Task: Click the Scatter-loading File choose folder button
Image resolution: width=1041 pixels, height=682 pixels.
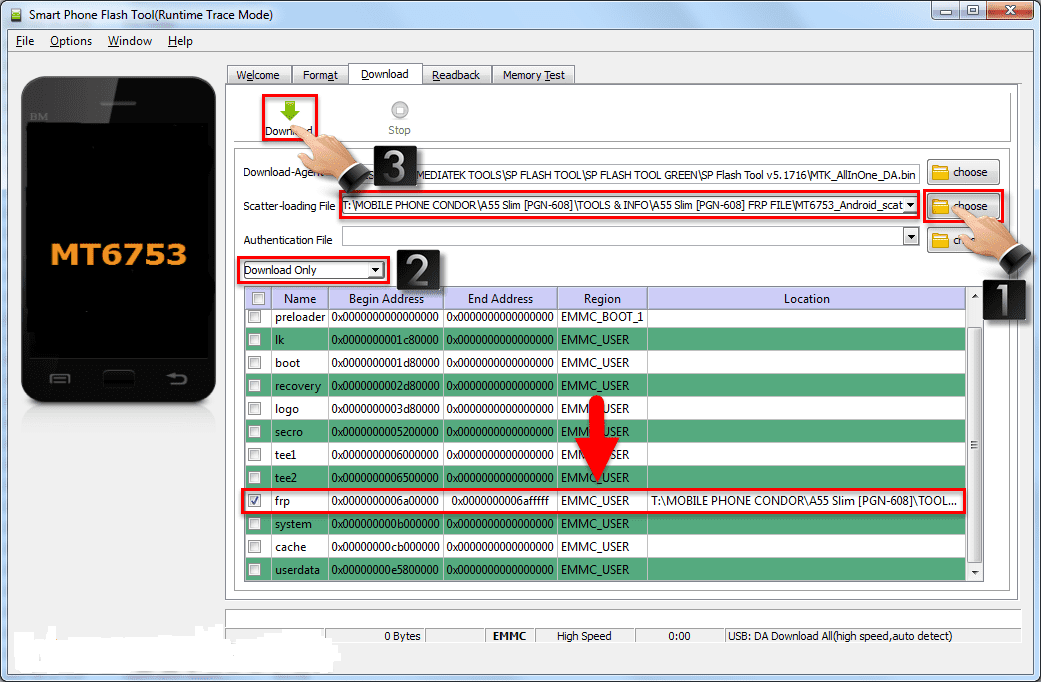Action: 962,206
